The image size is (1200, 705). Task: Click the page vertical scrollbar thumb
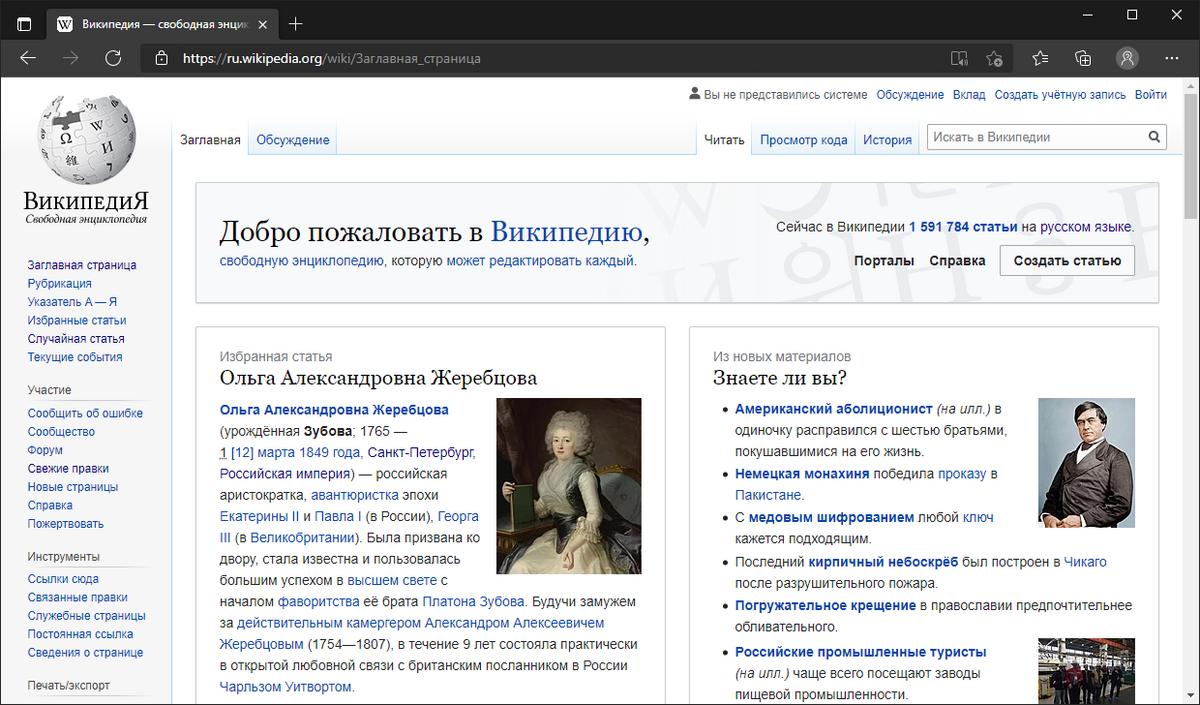click(1190, 155)
